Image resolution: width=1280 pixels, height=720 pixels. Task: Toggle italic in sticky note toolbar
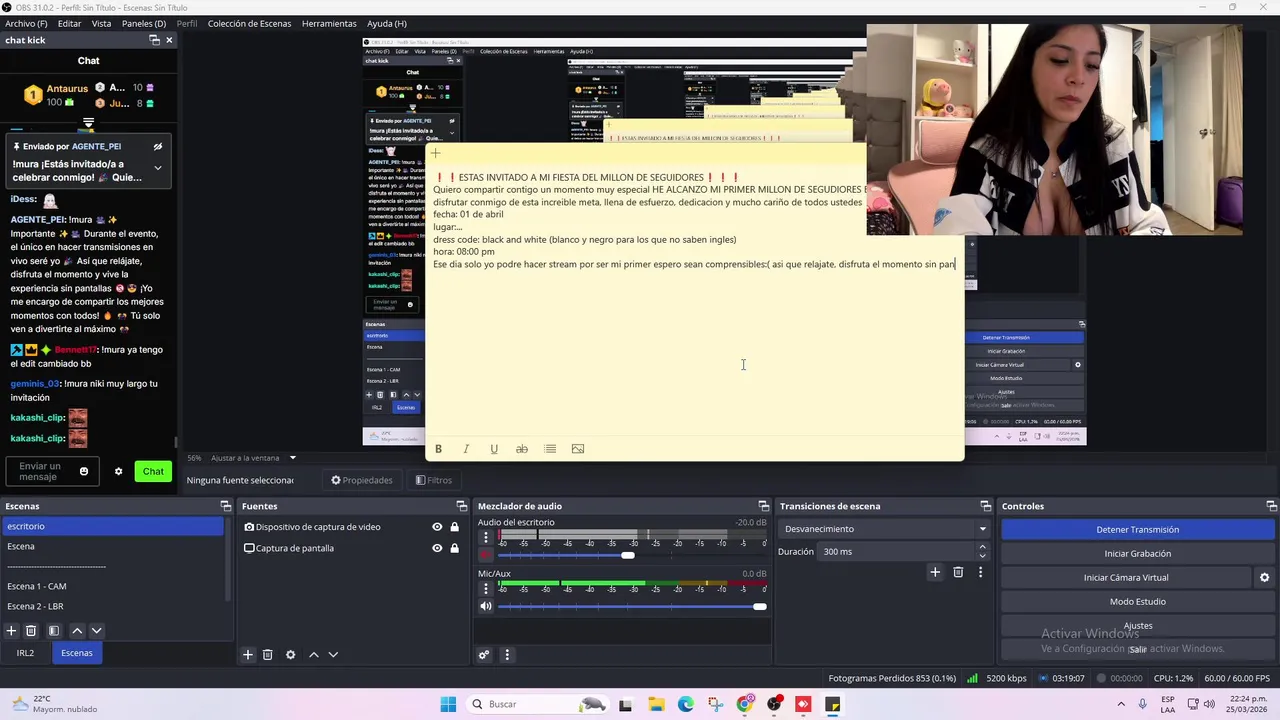point(466,449)
